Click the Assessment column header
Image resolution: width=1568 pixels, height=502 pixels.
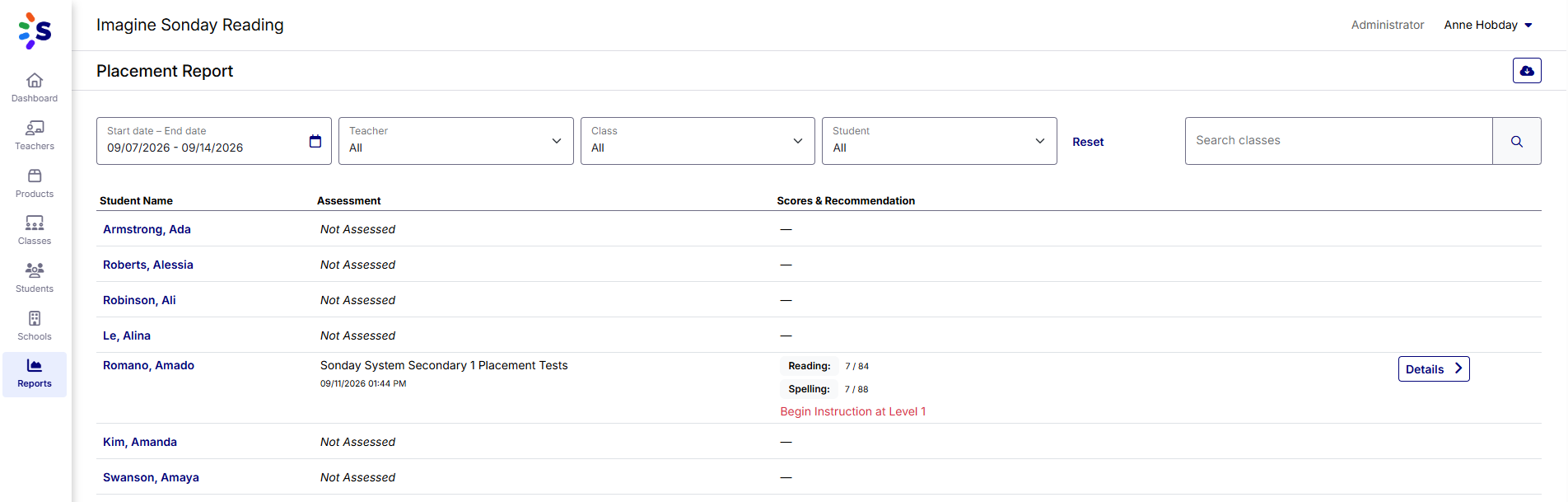pyautogui.click(x=349, y=200)
